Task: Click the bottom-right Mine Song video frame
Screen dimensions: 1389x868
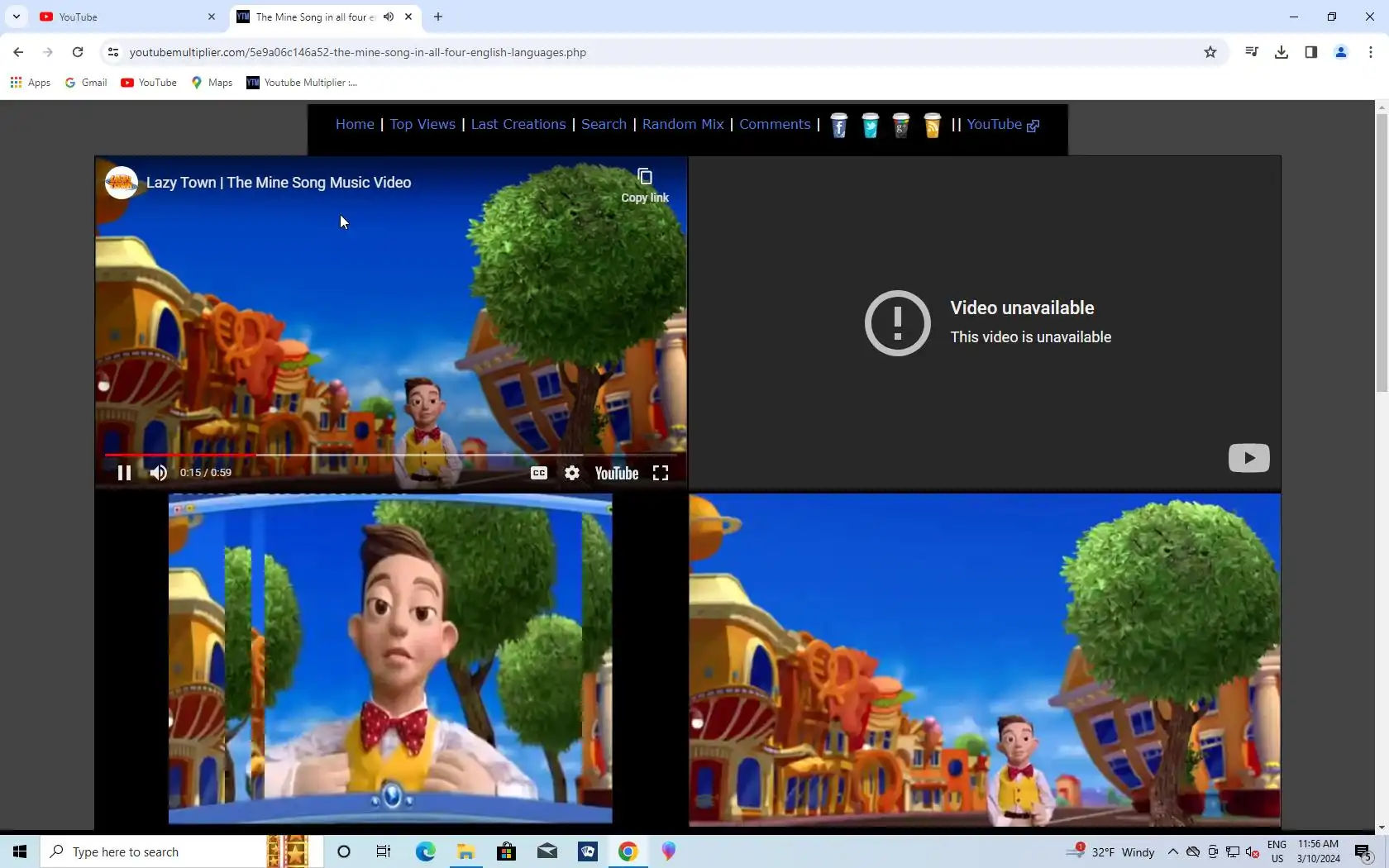Action: click(985, 660)
